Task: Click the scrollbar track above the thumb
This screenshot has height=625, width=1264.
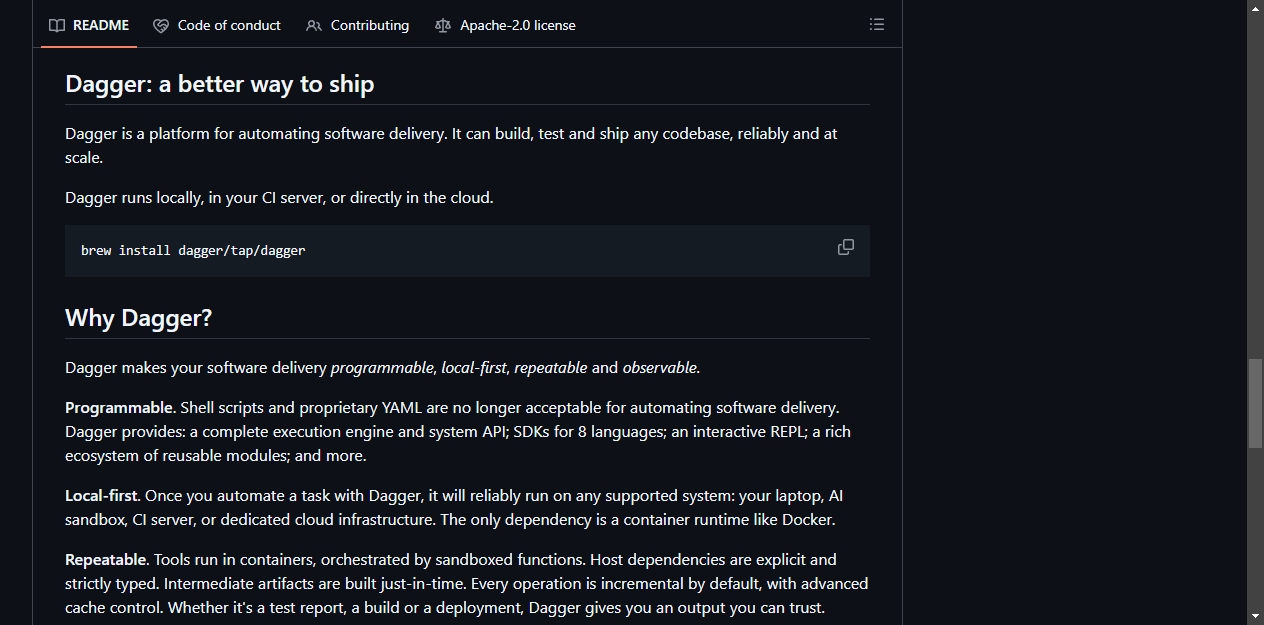Action: (1255, 187)
